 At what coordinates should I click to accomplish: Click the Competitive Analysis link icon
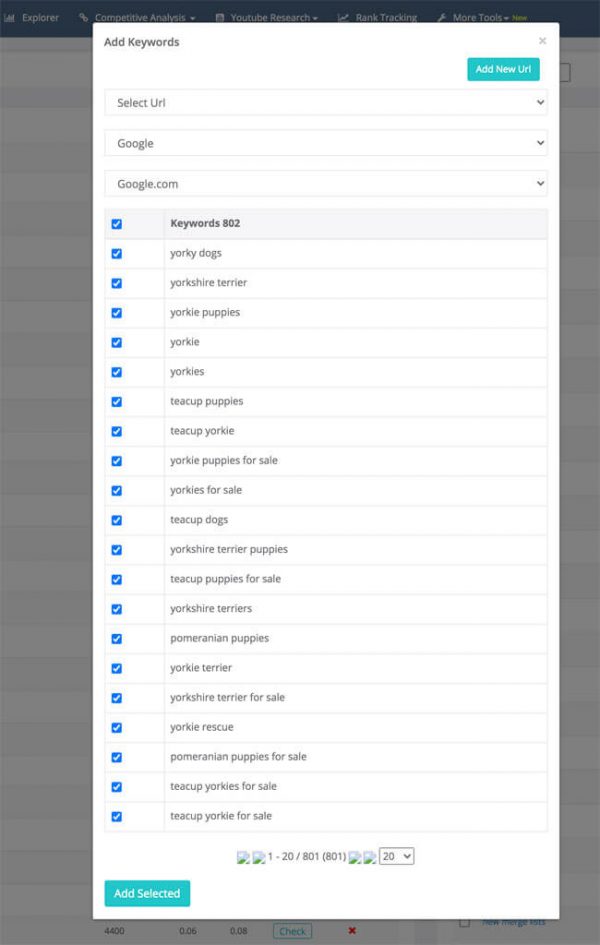coord(83,17)
